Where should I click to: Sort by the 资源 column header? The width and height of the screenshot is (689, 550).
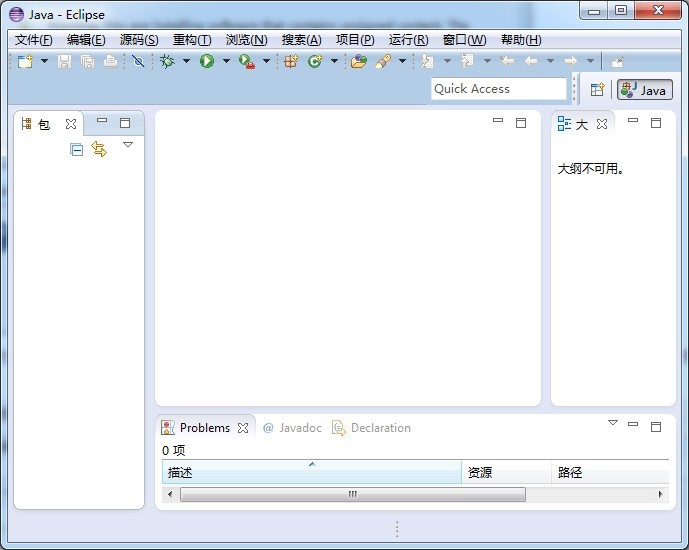tap(507, 472)
